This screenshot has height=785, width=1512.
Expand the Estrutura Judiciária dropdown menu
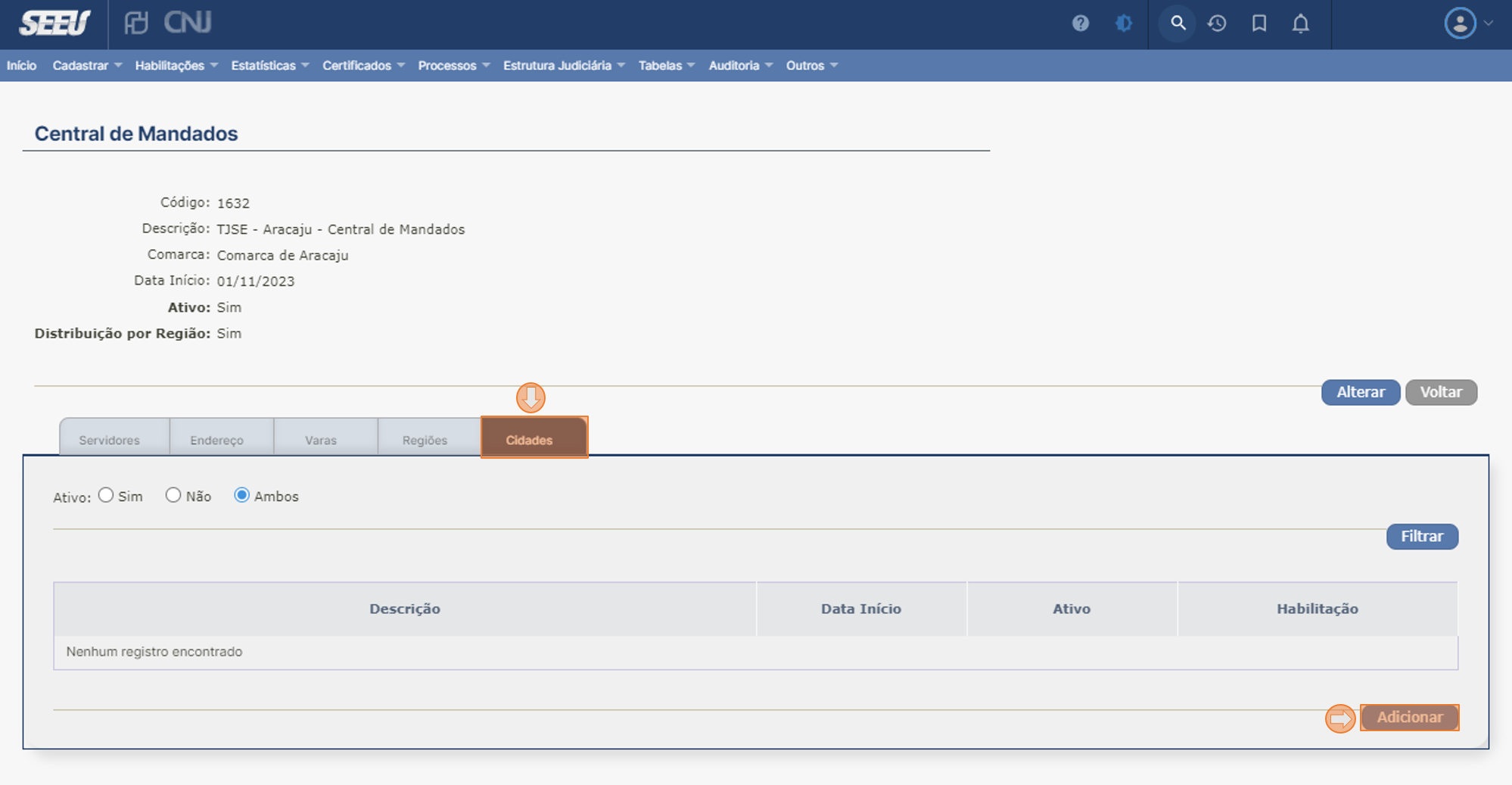[x=563, y=66]
